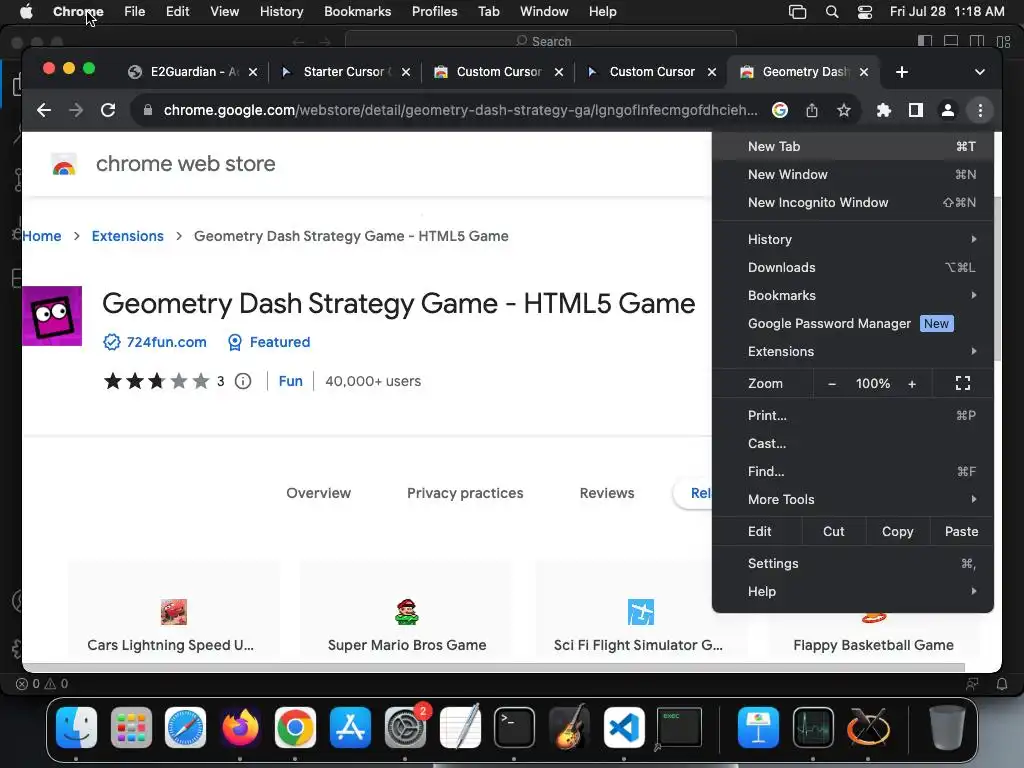Click the VS Code notification bell icon
1024x768 pixels.
tap(1001, 684)
